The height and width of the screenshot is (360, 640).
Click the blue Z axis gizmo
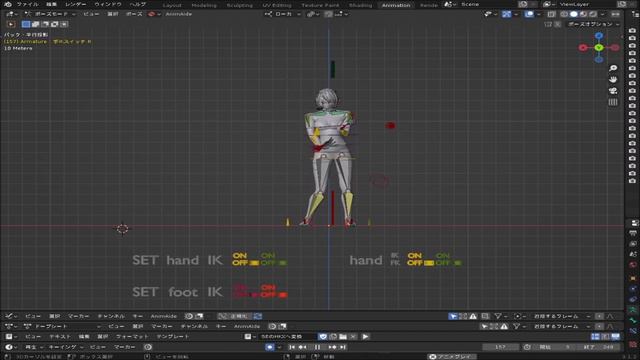tap(599, 36)
